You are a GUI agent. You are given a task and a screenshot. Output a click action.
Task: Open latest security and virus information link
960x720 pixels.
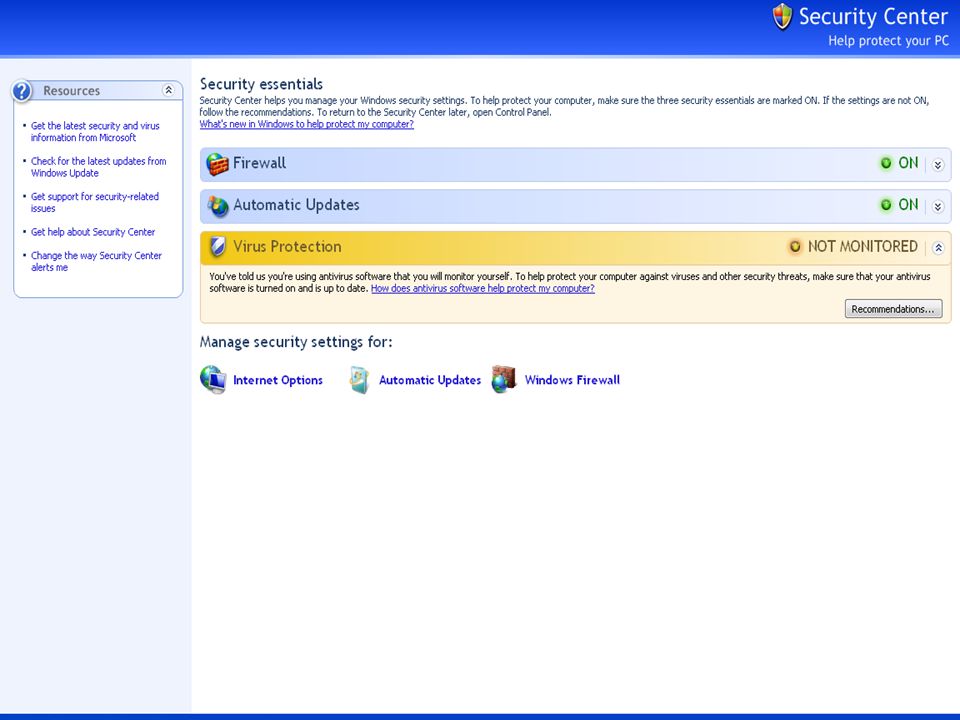95,132
